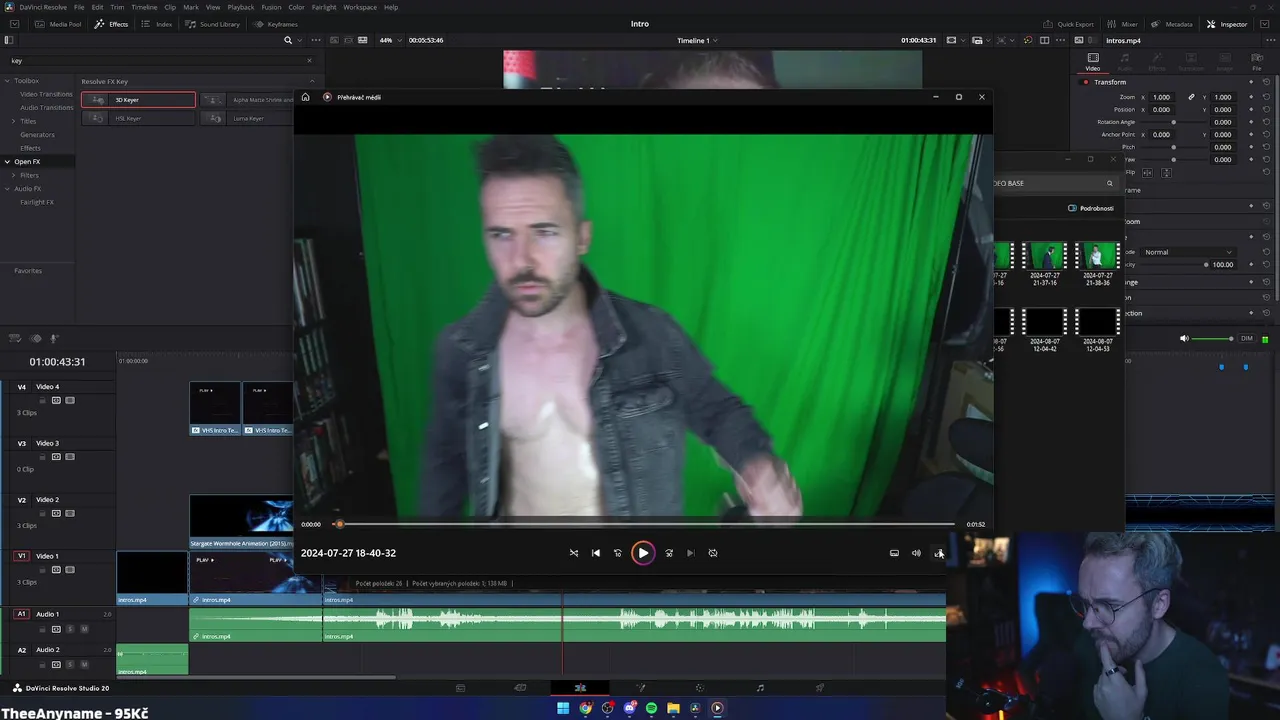Toggle lock on the Video 4 track
The image size is (1280, 720).
point(42,400)
